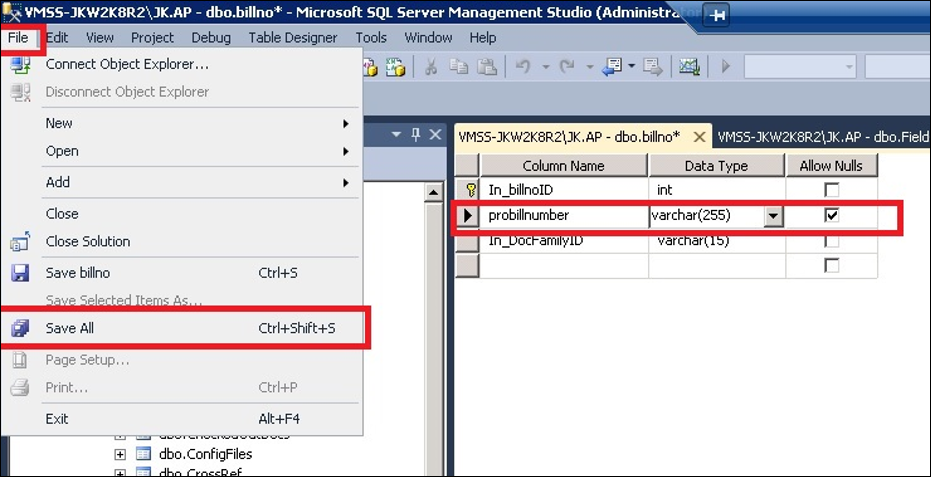Expand the New submenu

pos(200,124)
